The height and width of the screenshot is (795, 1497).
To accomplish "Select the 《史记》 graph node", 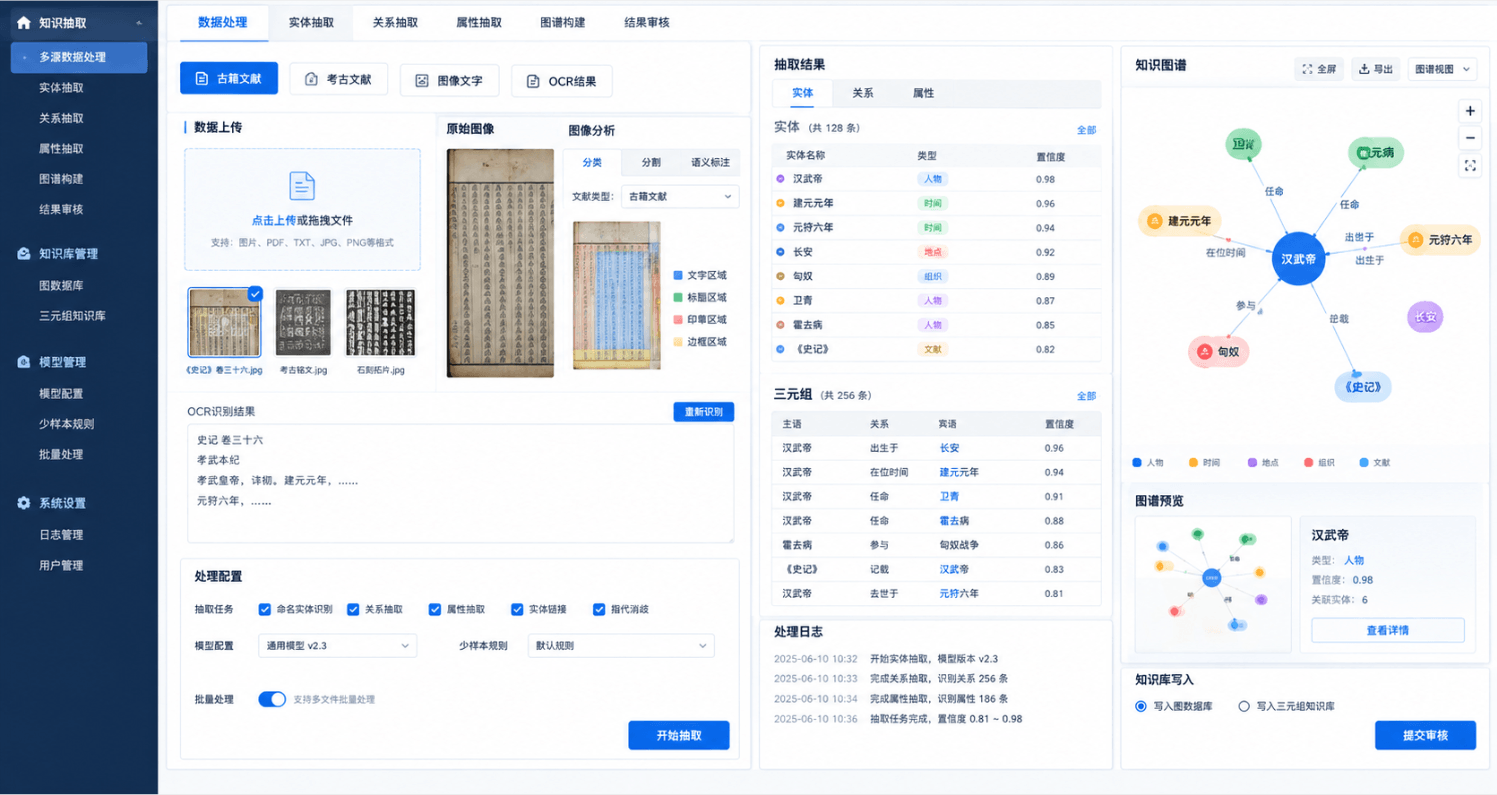I will pyautogui.click(x=1363, y=386).
